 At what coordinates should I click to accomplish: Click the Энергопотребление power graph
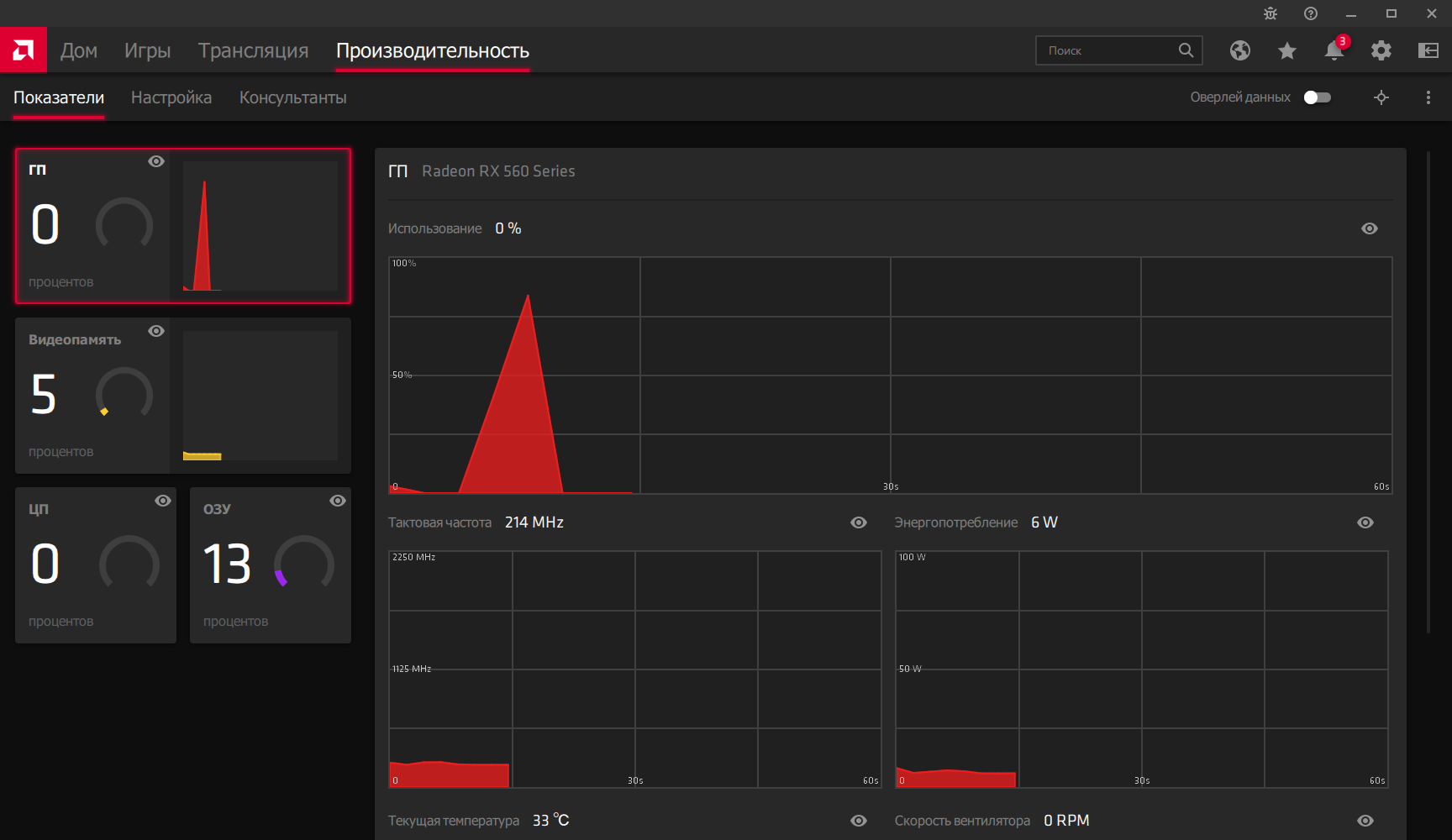pyautogui.click(x=1141, y=669)
